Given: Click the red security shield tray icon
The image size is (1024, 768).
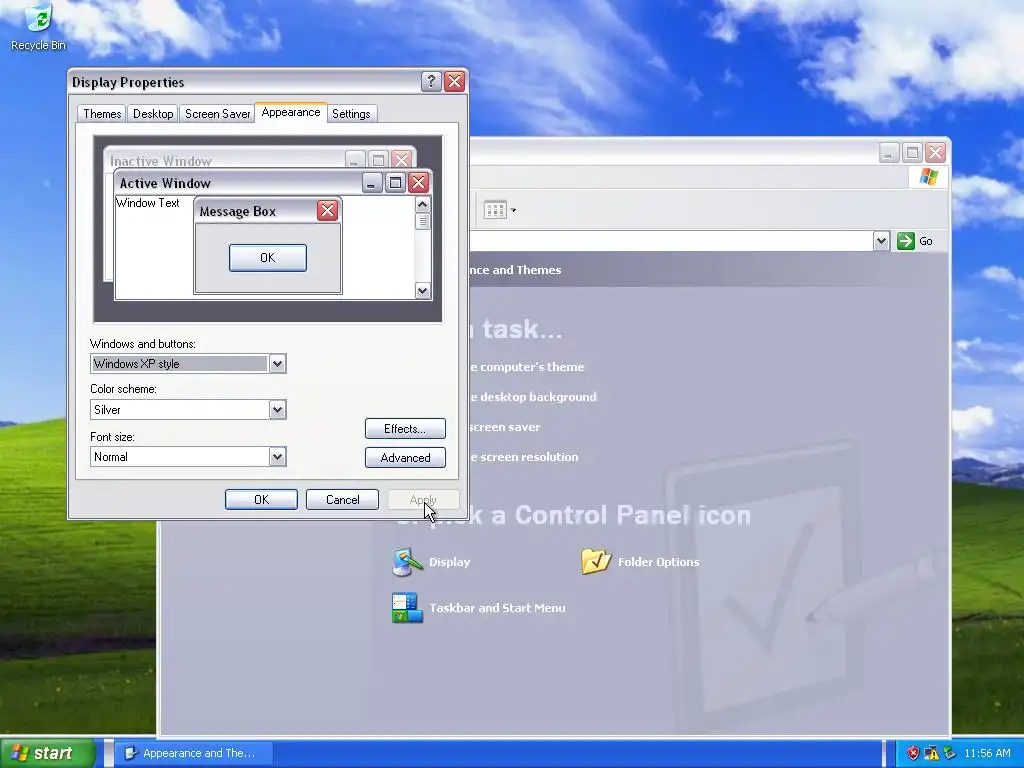Looking at the screenshot, I should (x=912, y=753).
